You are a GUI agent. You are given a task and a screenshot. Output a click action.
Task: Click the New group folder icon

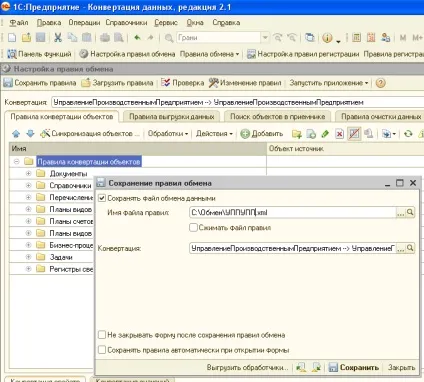click(297, 134)
